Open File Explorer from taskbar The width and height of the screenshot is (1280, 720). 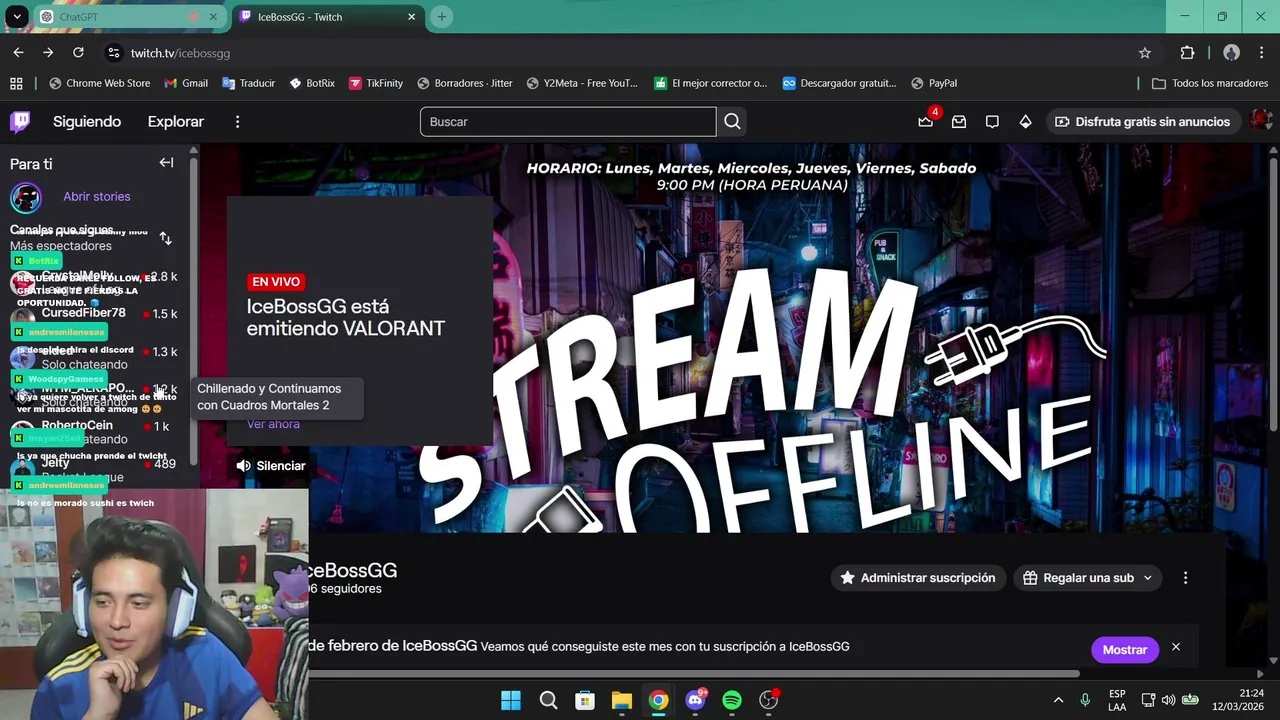click(622, 700)
